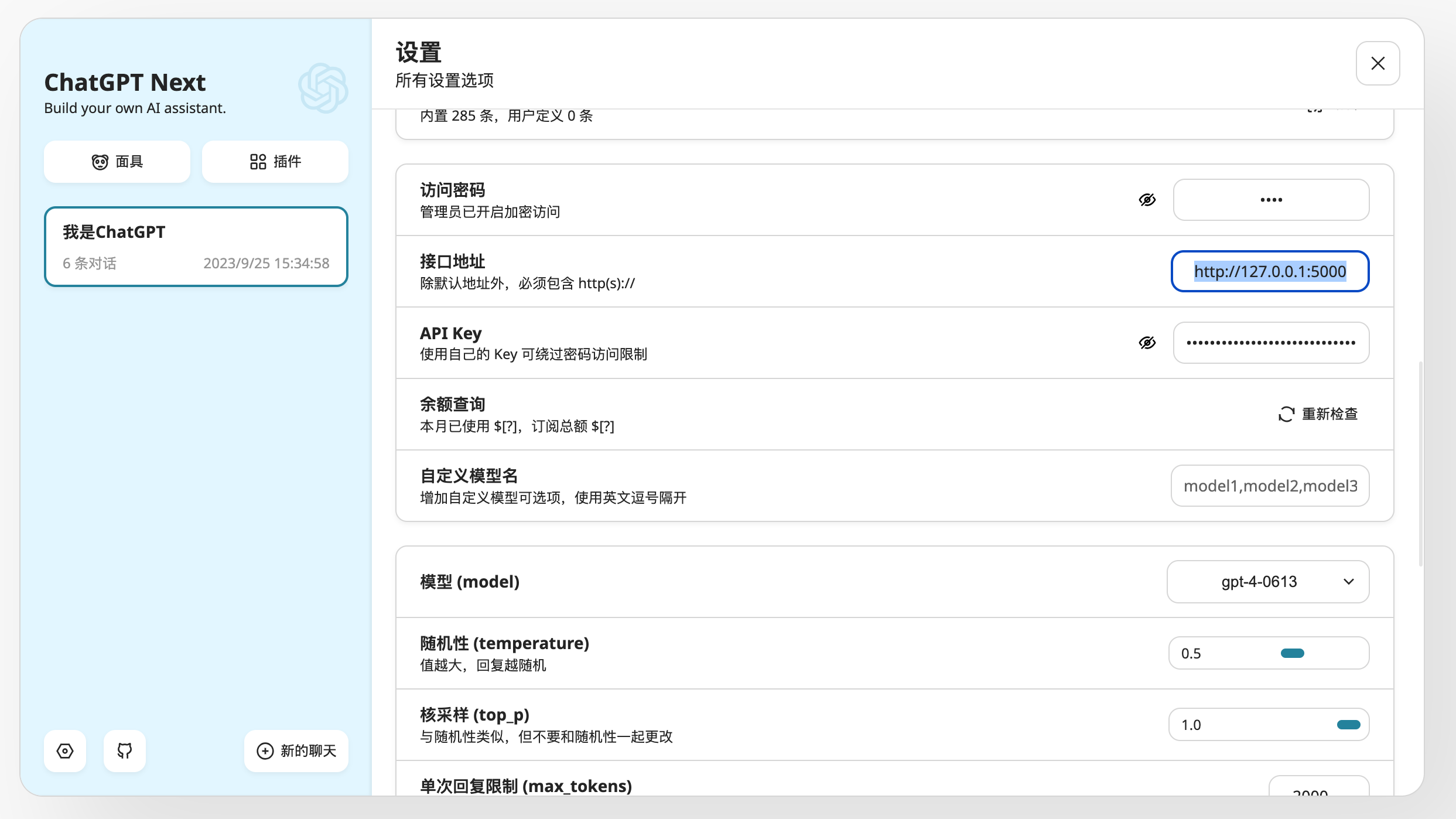Open the 插件 (plugins) page

click(x=275, y=162)
